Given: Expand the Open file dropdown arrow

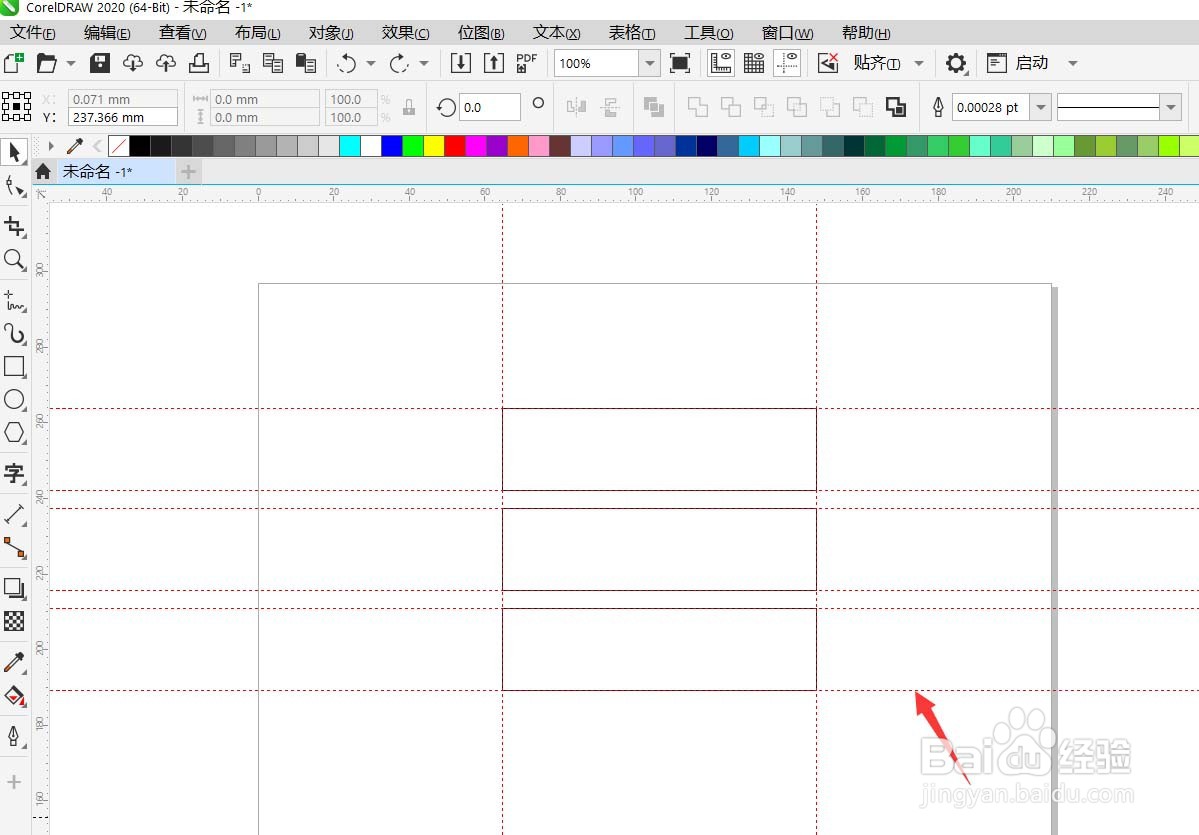Looking at the screenshot, I should [x=71, y=63].
